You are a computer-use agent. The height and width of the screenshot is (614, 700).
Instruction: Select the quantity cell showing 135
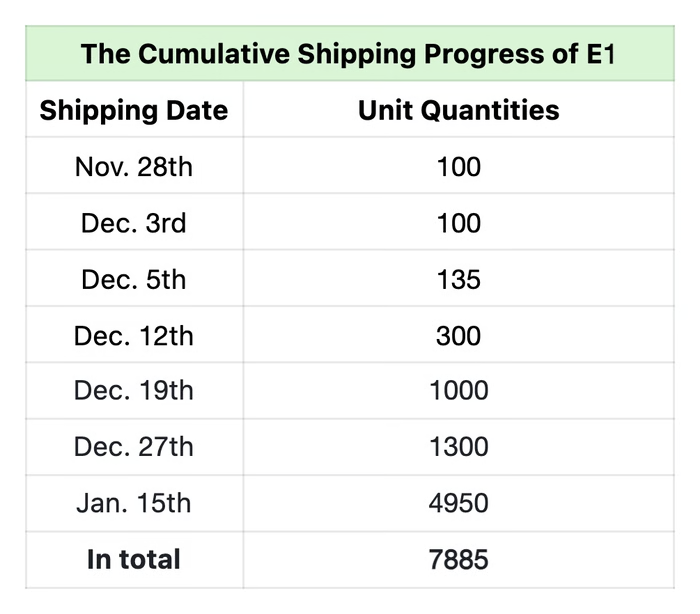click(459, 278)
